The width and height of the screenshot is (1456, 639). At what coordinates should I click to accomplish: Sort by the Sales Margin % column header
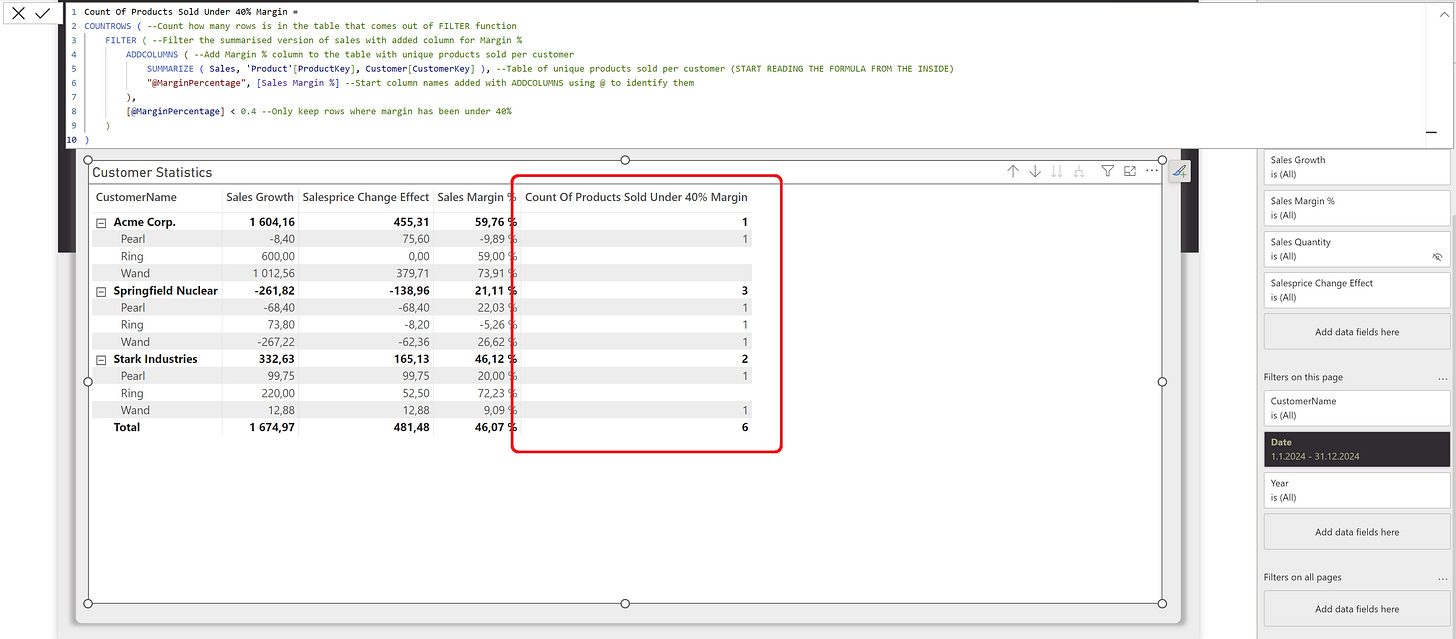click(x=477, y=197)
